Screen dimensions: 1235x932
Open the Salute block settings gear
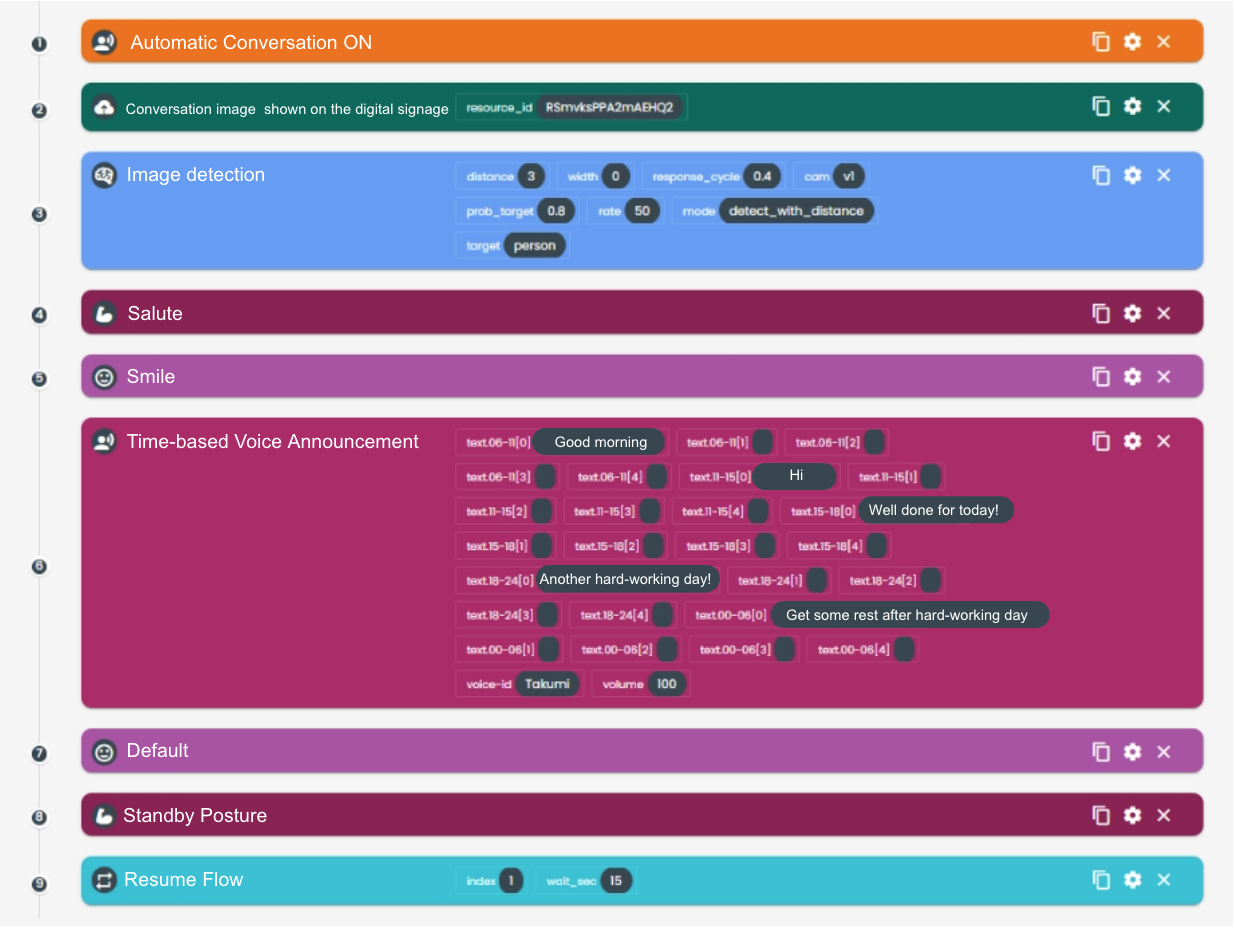tap(1132, 313)
